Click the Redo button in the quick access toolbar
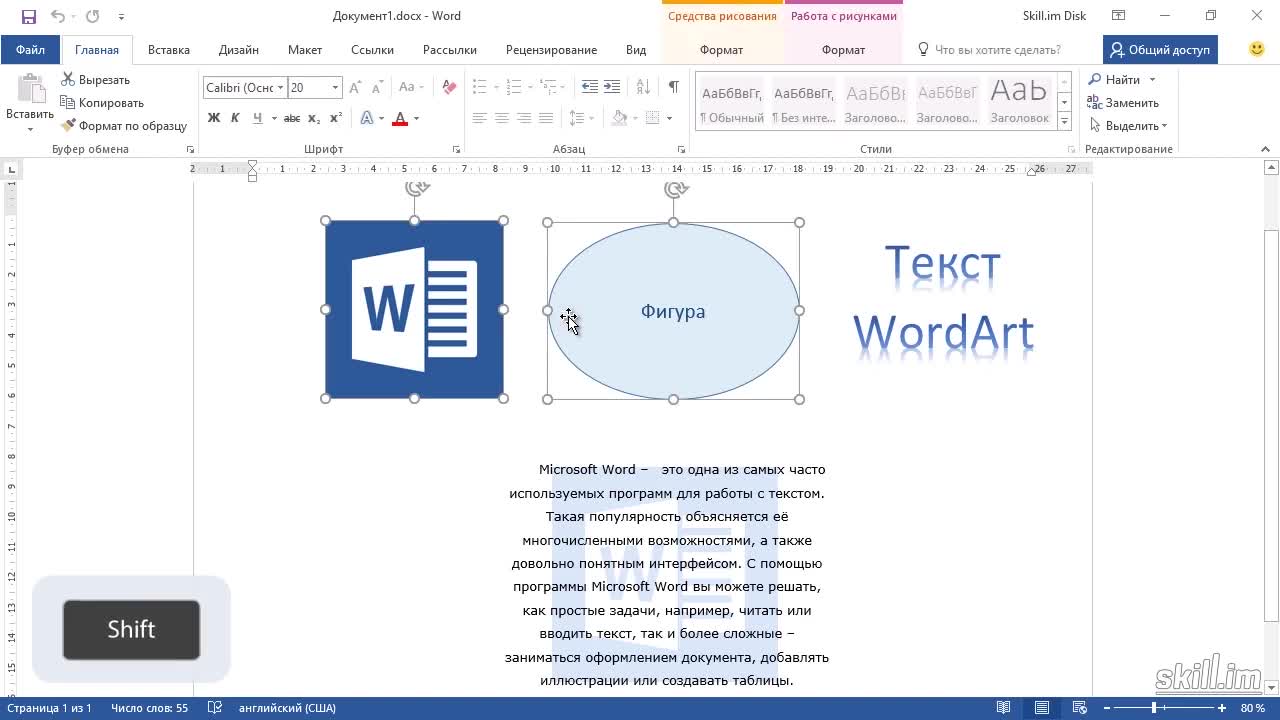Image resolution: width=1280 pixels, height=720 pixels. (x=93, y=16)
